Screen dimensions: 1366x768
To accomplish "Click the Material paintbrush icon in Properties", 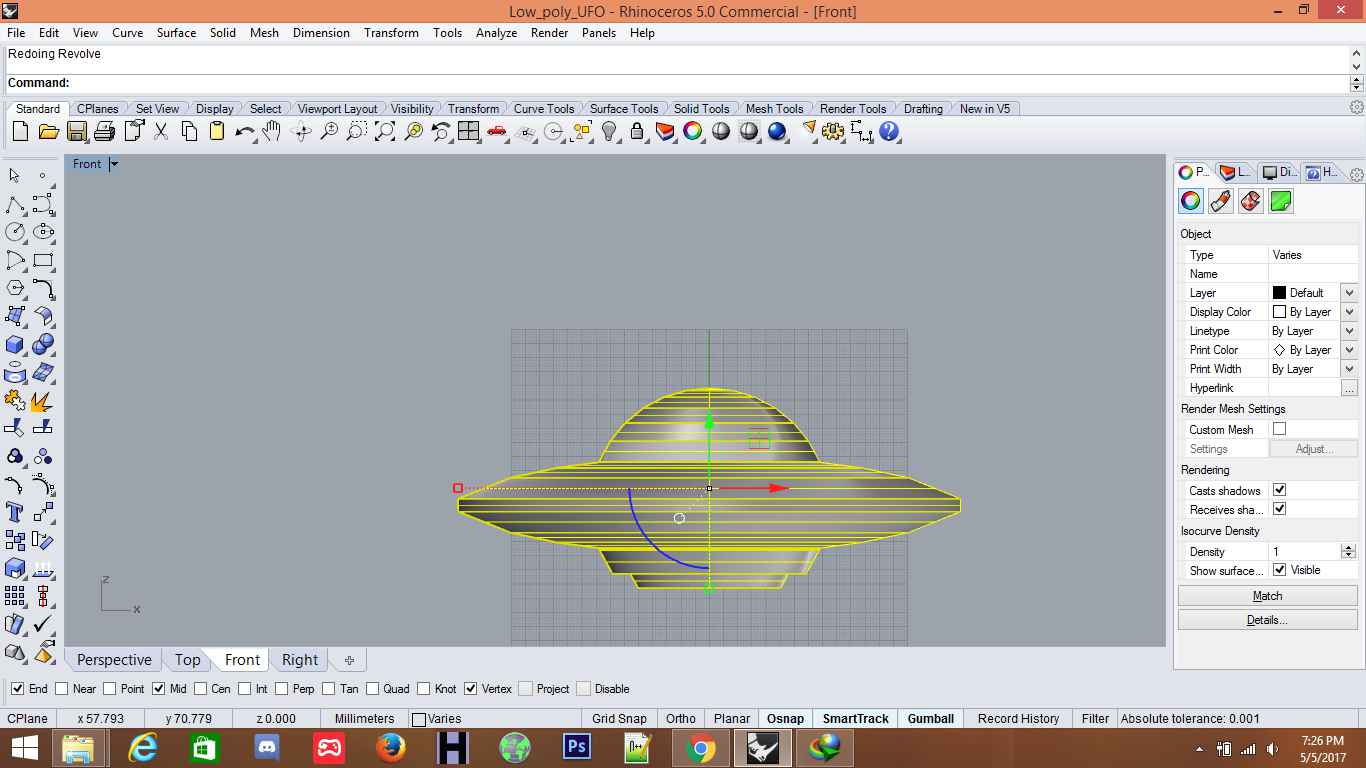I will click(x=1221, y=201).
